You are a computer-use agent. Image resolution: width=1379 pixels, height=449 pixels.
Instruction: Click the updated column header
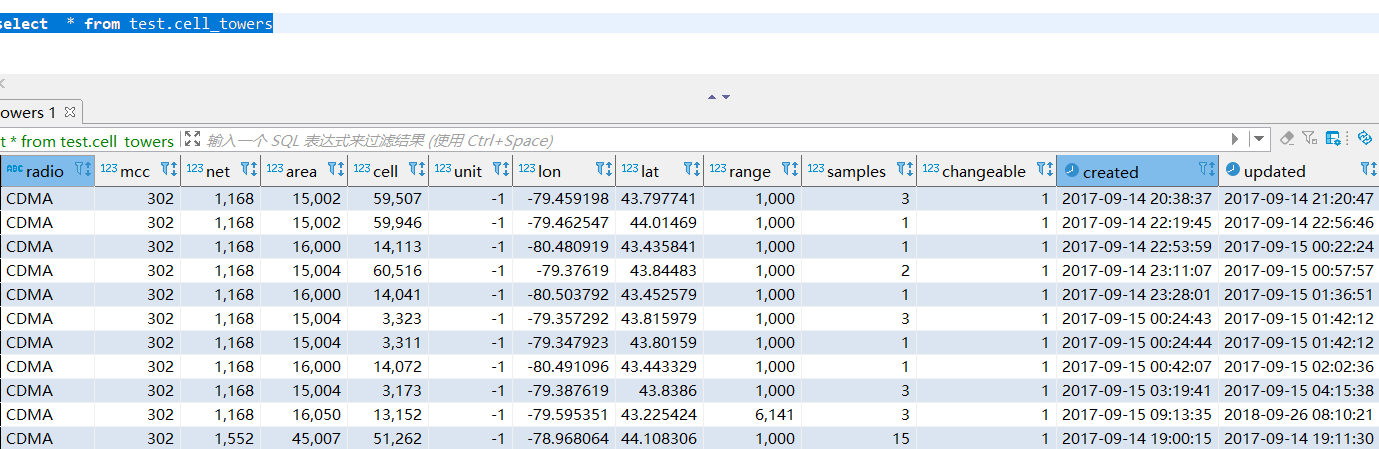[1274, 171]
